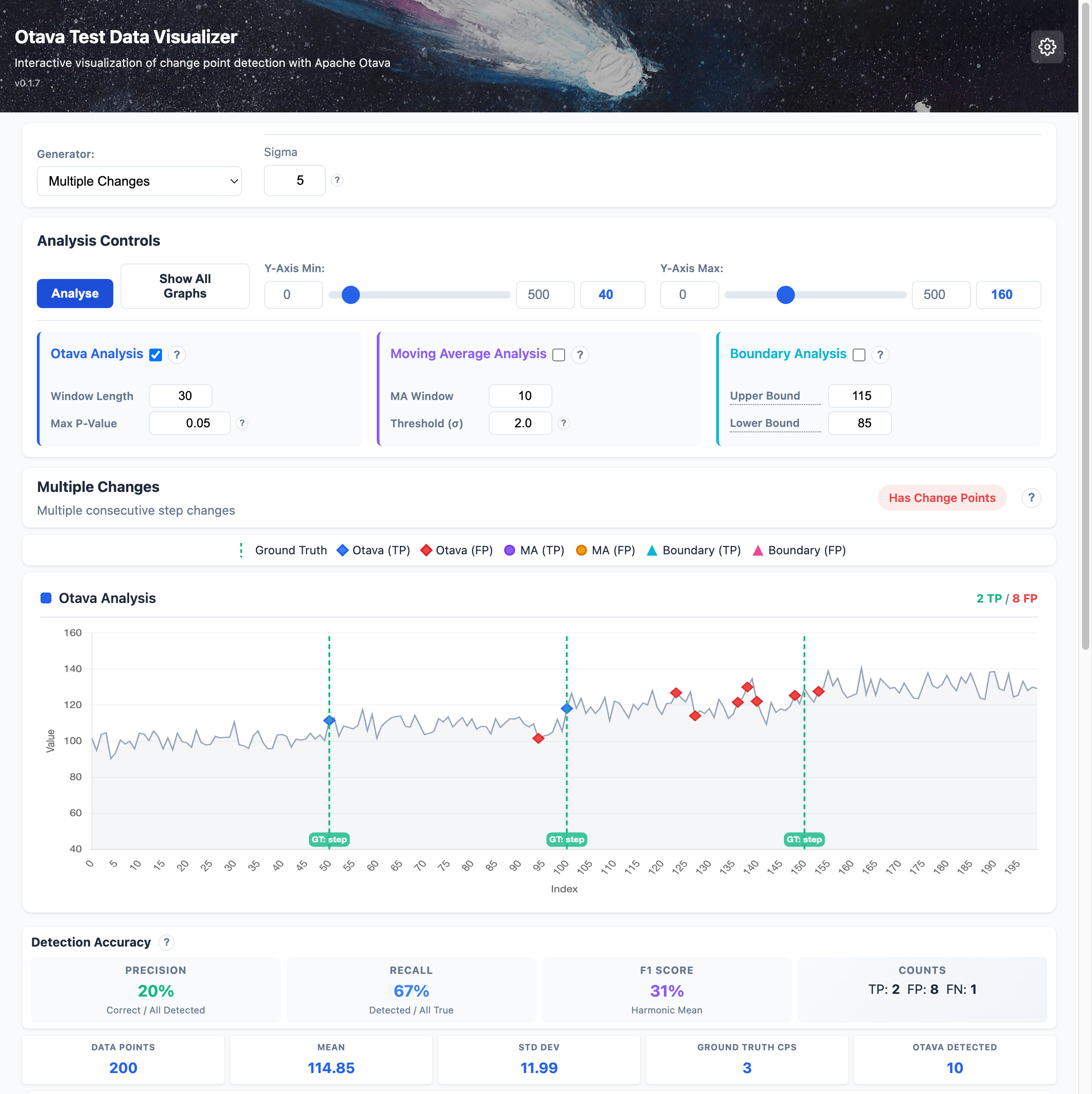The image size is (1092, 1094).
Task: Click the Detection Accuracy help icon
Action: [x=166, y=942]
